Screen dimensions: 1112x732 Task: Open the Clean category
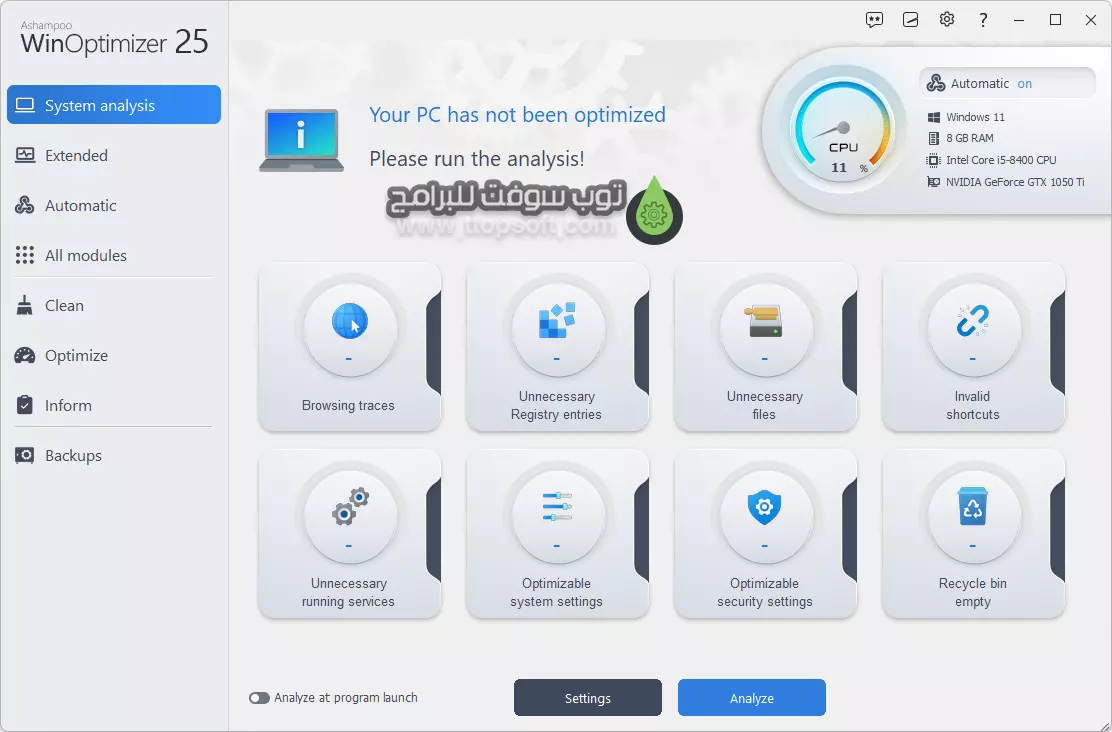(x=114, y=306)
